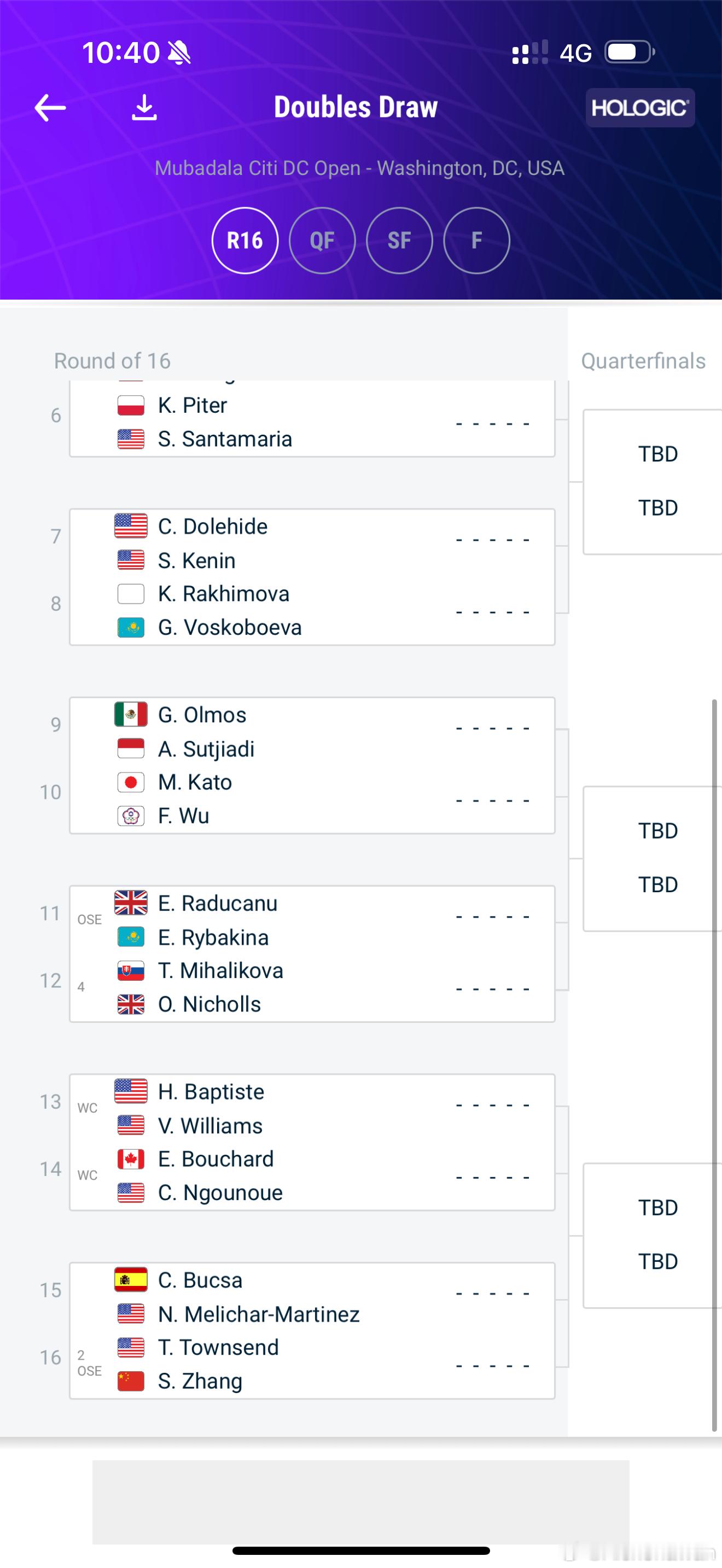Tap the Japan flag beside M. Kato
The image size is (722, 1568).
pos(131,782)
